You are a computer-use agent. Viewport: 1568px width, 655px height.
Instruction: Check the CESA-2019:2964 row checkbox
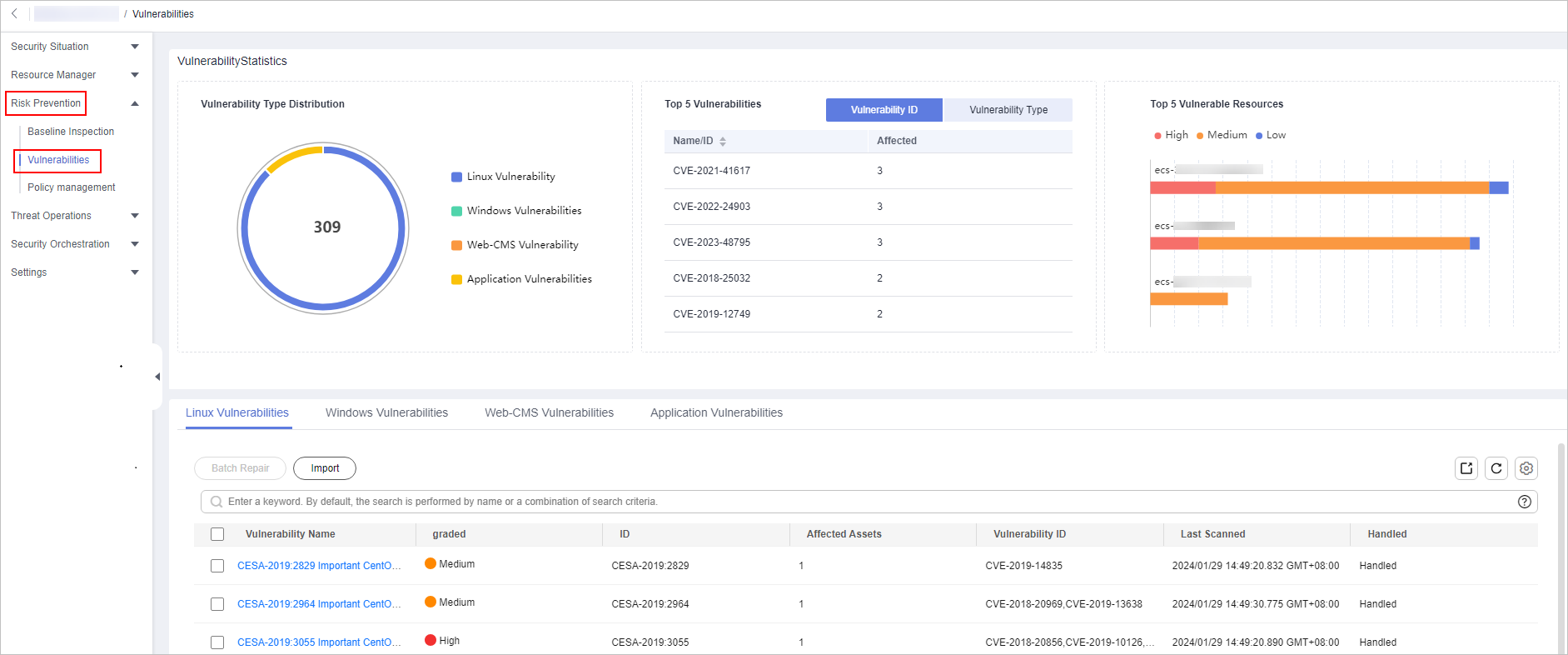(x=217, y=604)
